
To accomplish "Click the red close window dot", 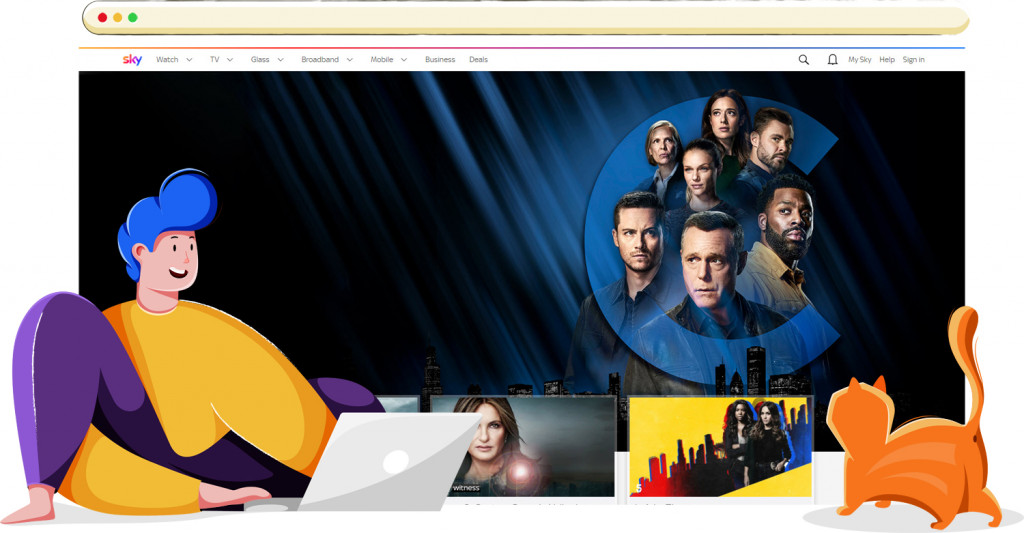I will [x=103, y=18].
